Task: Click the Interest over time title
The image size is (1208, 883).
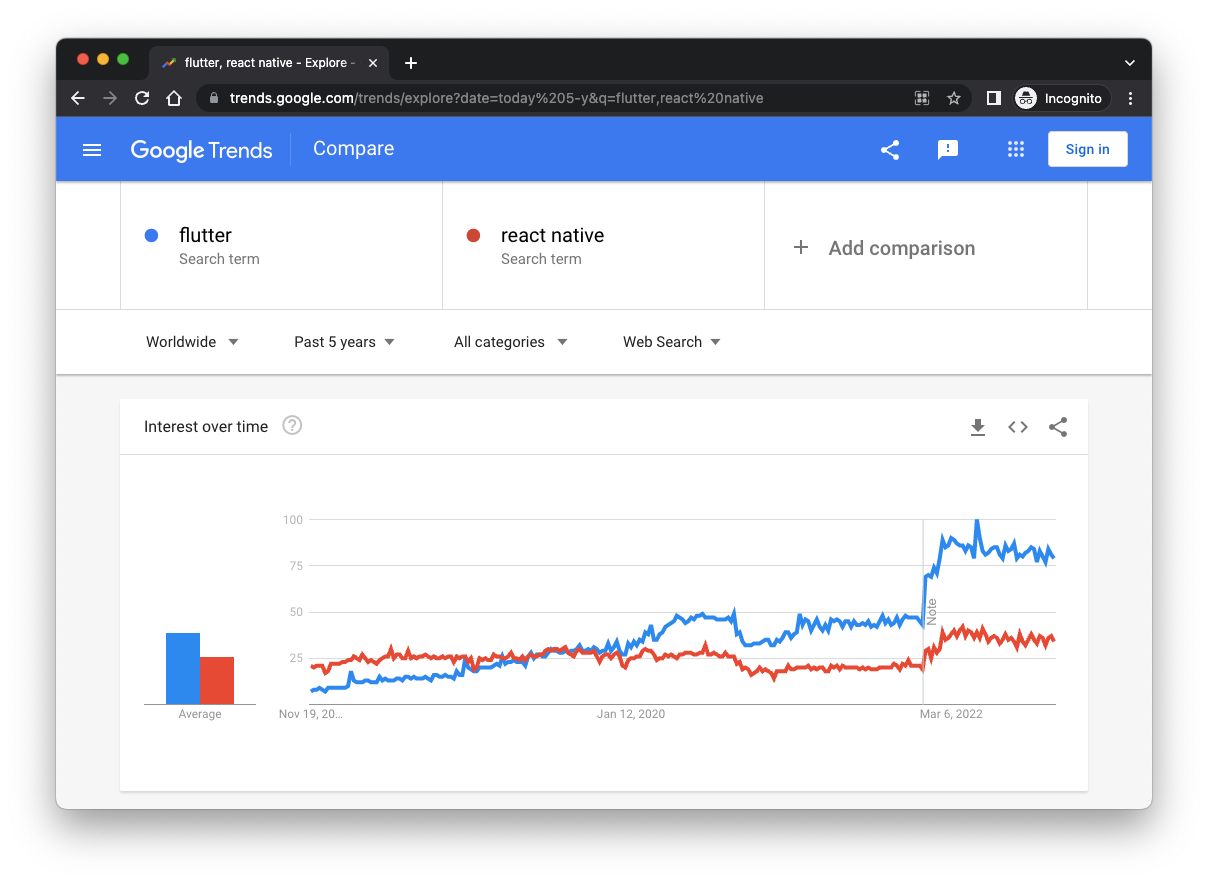Action: [206, 427]
